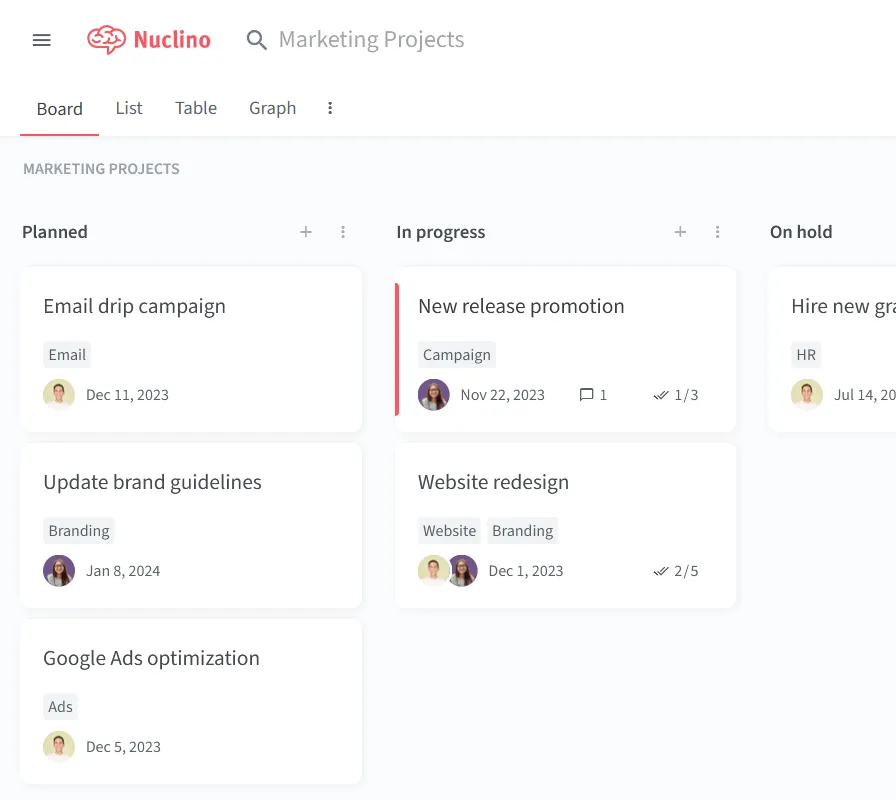
Task: Click the Nuclino brain logo
Action: (x=106, y=39)
